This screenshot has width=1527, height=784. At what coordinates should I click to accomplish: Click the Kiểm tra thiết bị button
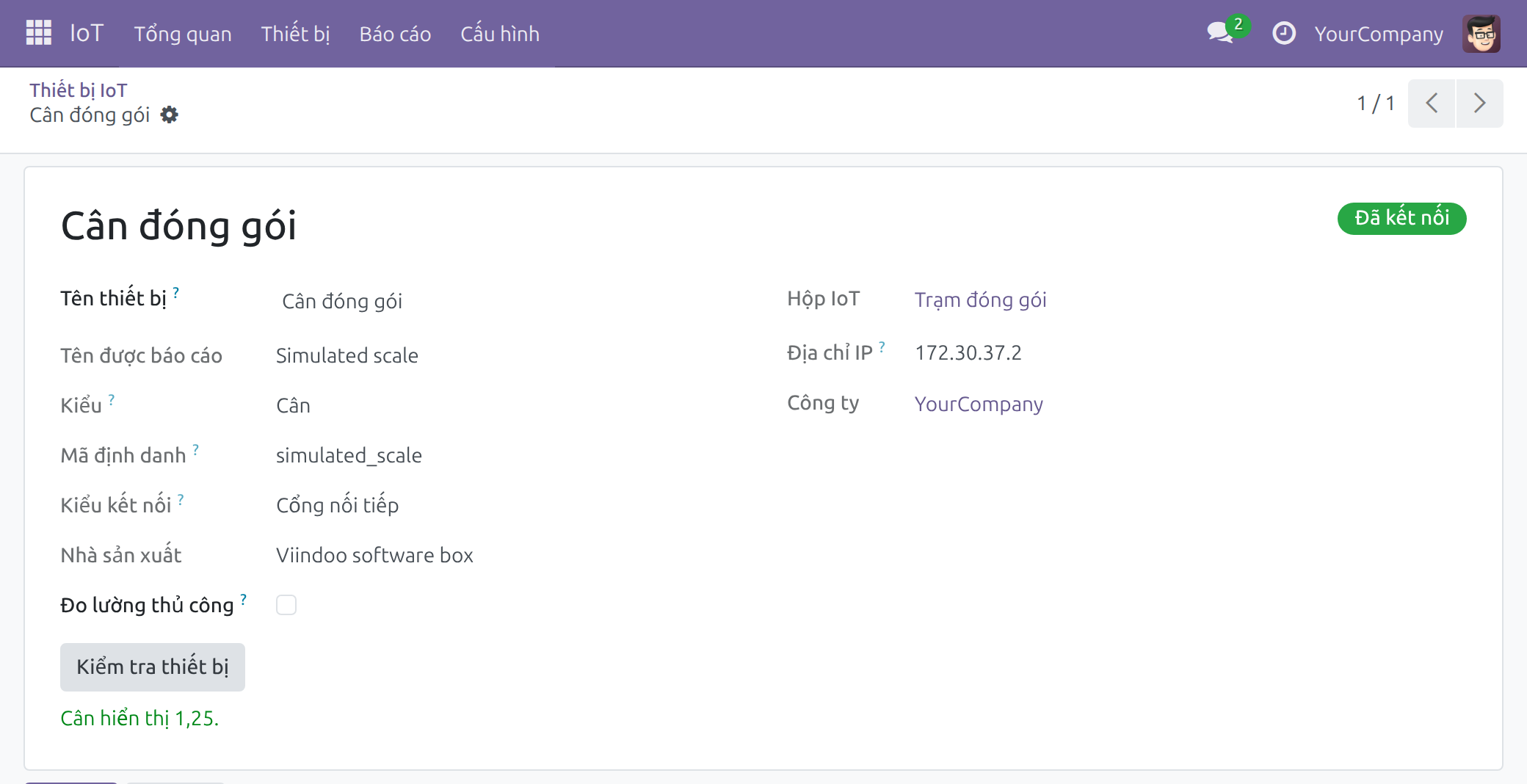coord(153,667)
